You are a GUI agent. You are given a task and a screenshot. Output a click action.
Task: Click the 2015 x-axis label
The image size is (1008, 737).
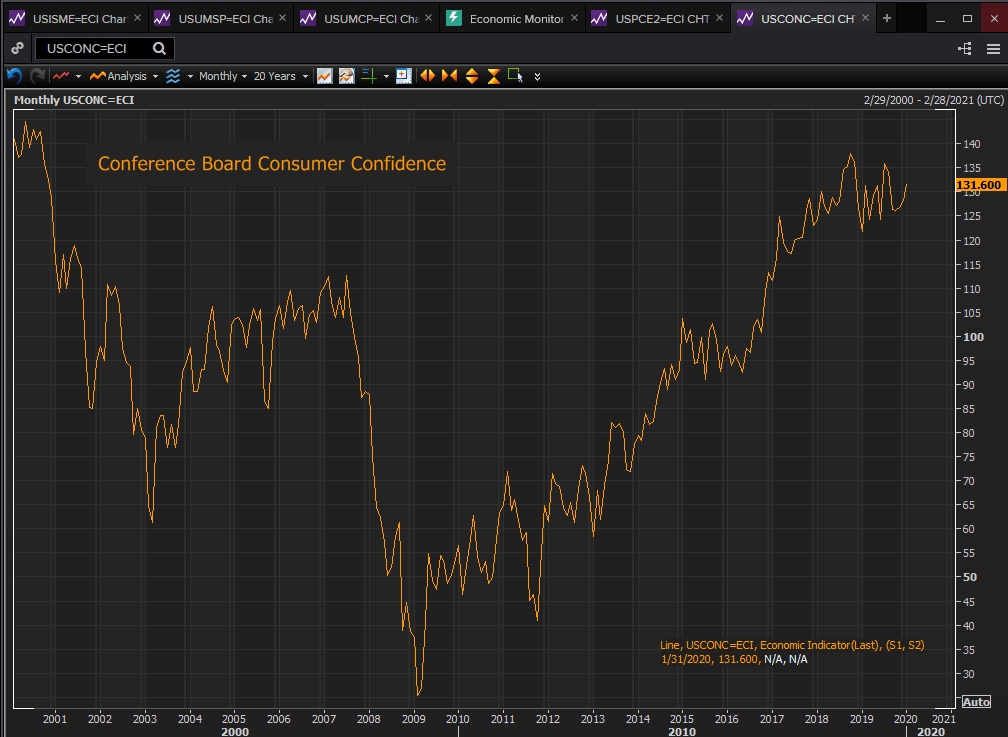coord(681,719)
